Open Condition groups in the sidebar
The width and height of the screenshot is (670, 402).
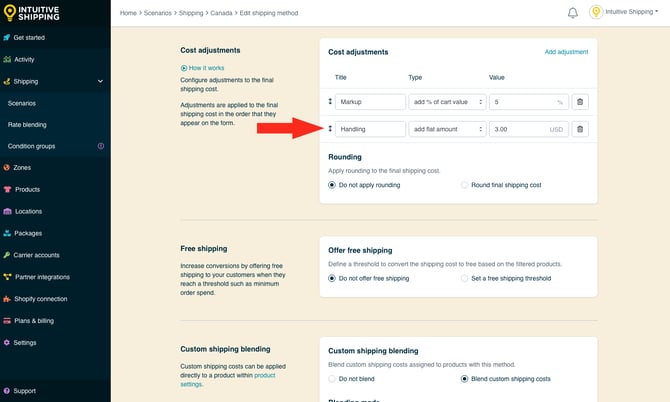[x=32, y=146]
